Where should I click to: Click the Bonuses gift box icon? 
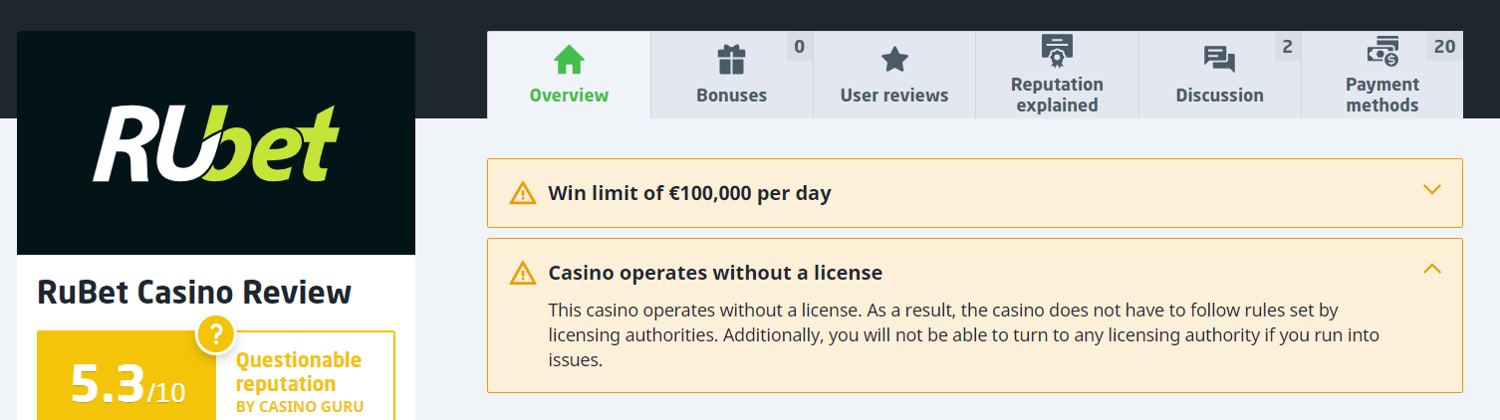click(732, 60)
